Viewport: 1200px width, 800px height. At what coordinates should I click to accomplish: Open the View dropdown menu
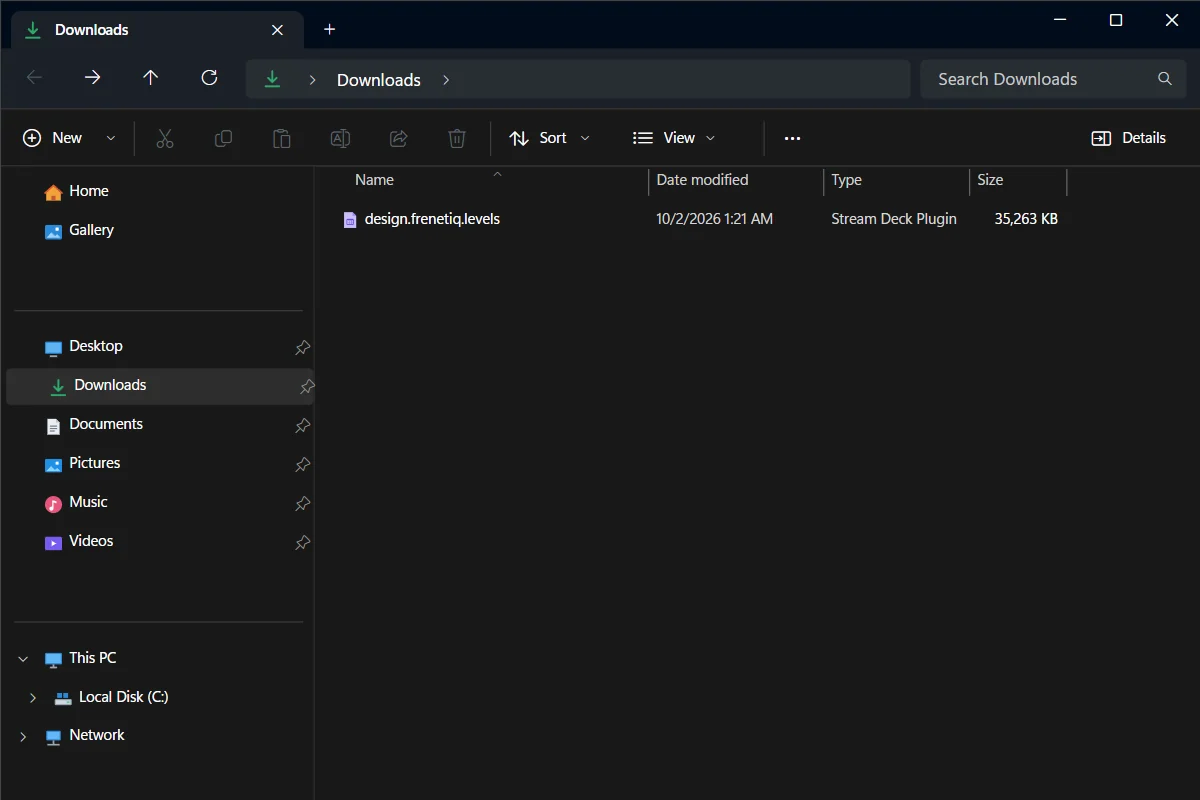675,138
